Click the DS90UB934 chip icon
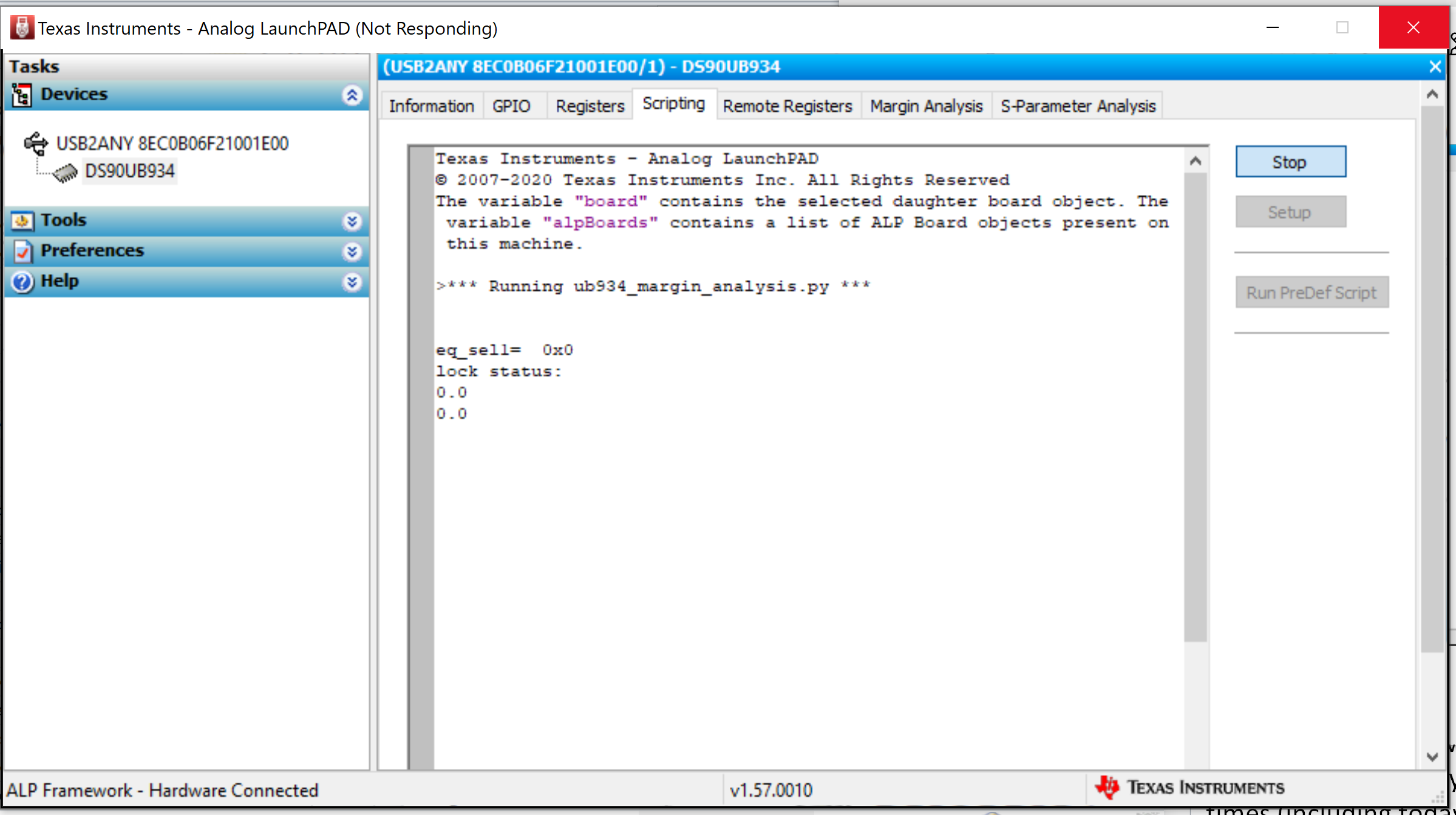Image resolution: width=1456 pixels, height=815 pixels. tap(65, 172)
